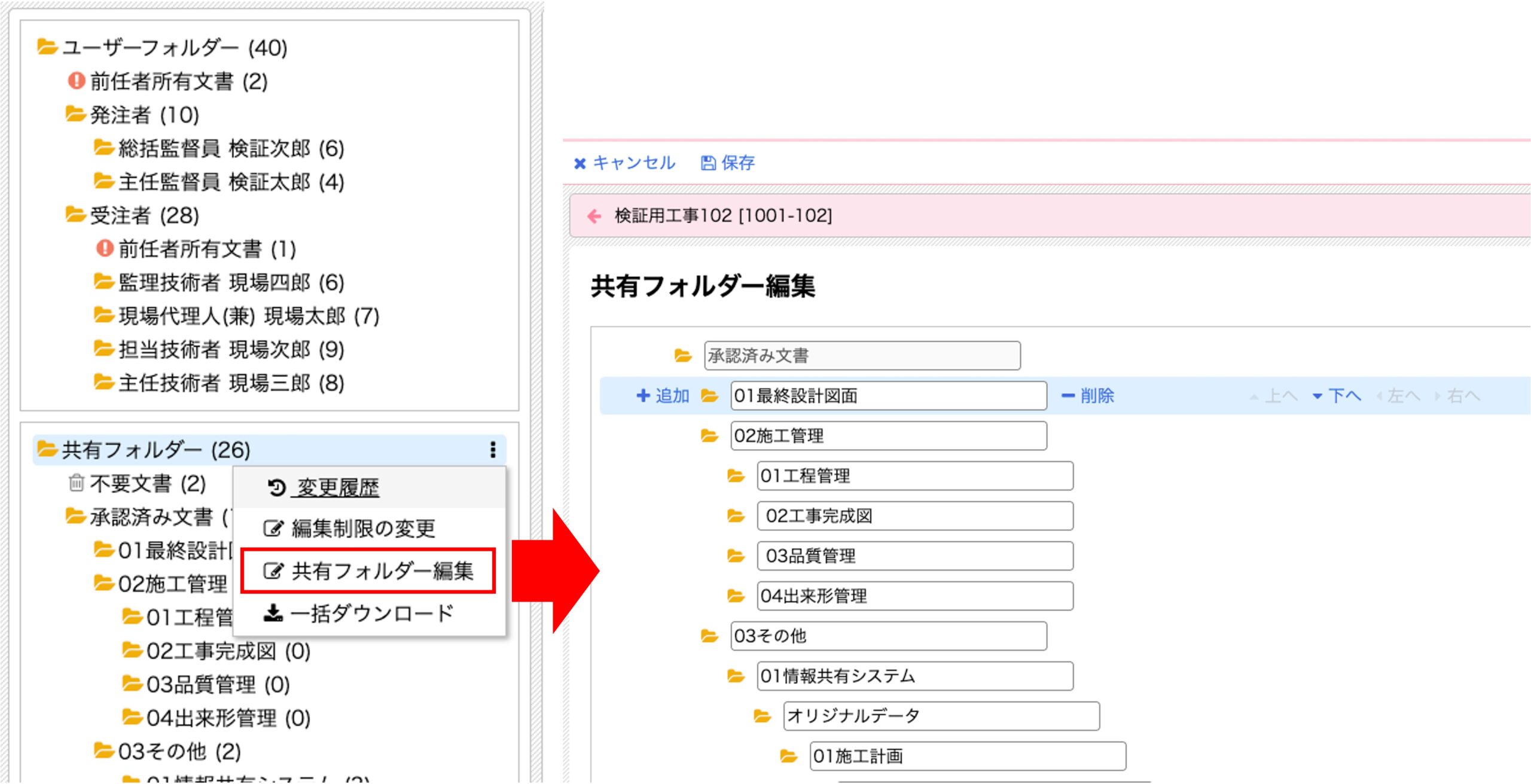The height and width of the screenshot is (784, 1531).
Task: Click the 保存 button
Action: (727, 163)
